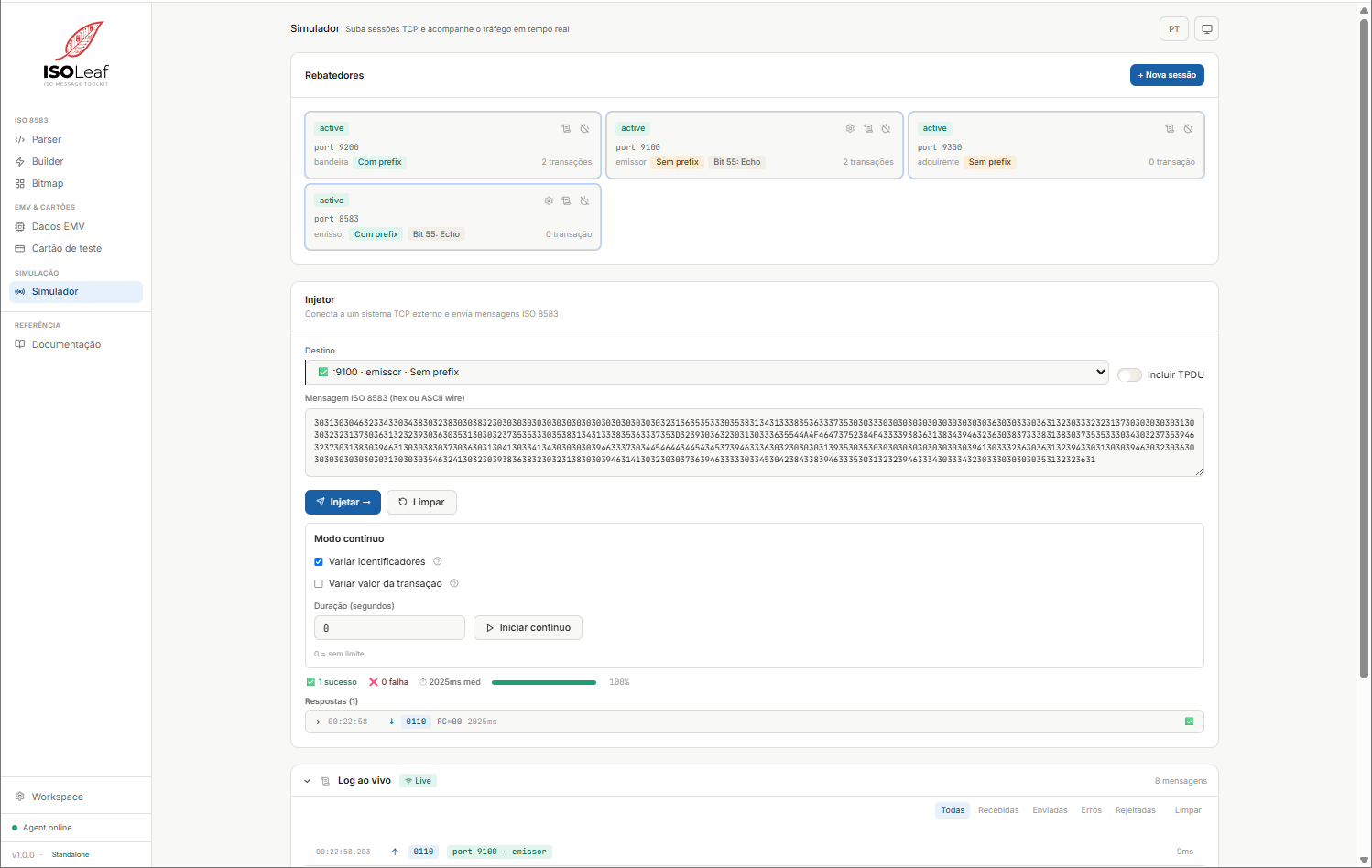Click 'Agent online' status text
The width and height of the screenshot is (1372, 868).
click(48, 828)
